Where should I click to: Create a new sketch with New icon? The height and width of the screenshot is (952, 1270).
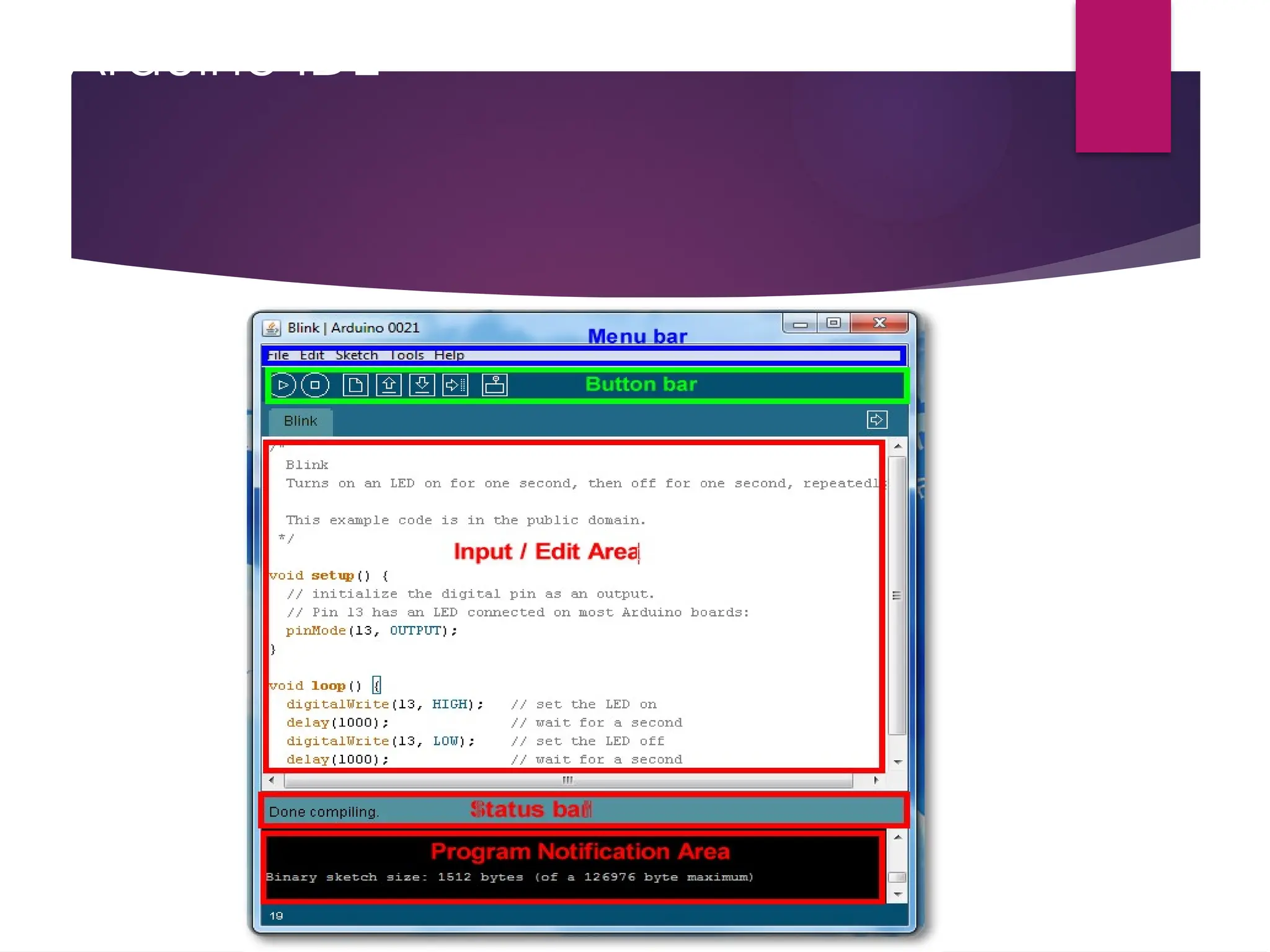(x=355, y=385)
